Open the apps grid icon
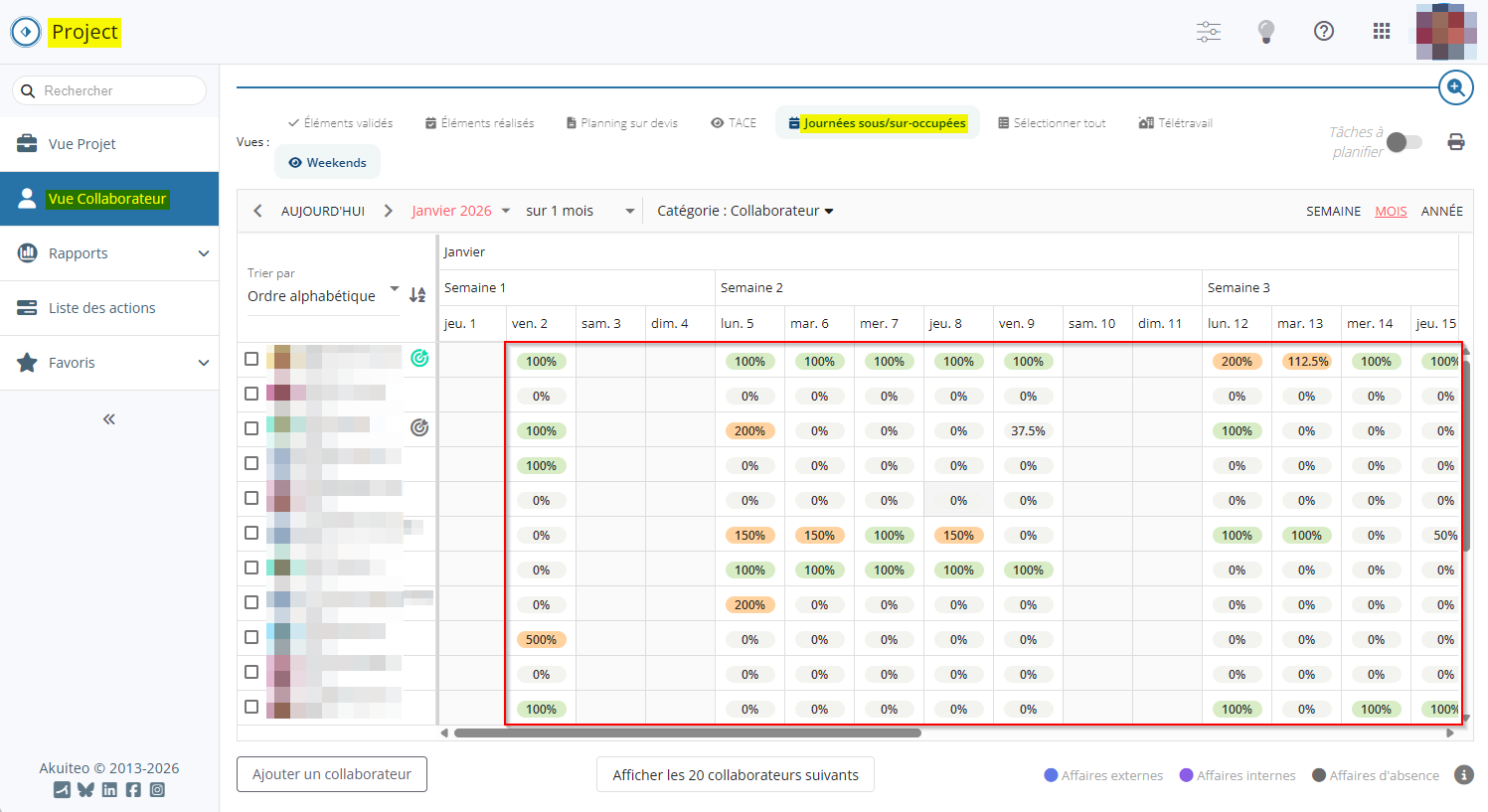 [x=1381, y=32]
